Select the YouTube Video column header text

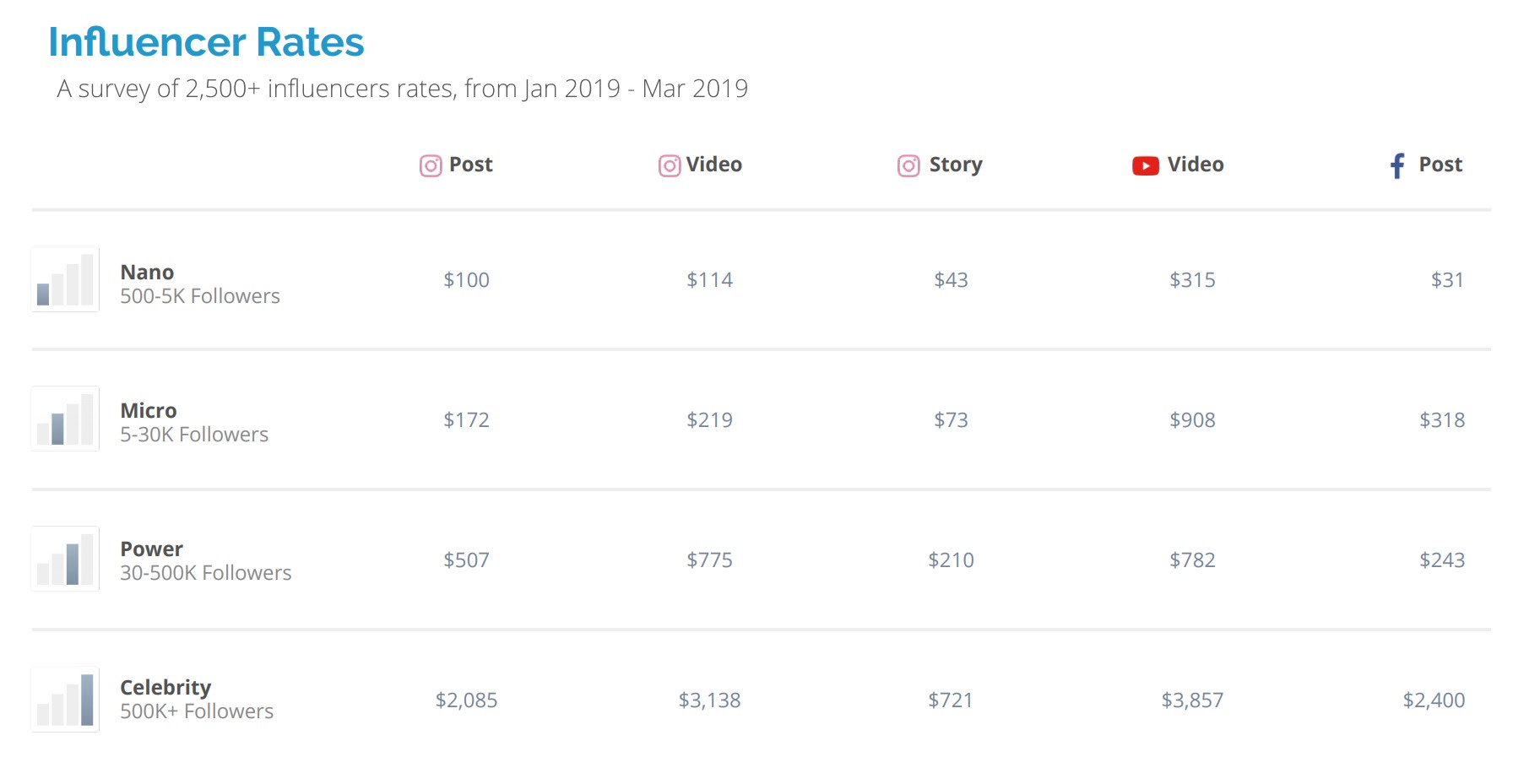1196,165
